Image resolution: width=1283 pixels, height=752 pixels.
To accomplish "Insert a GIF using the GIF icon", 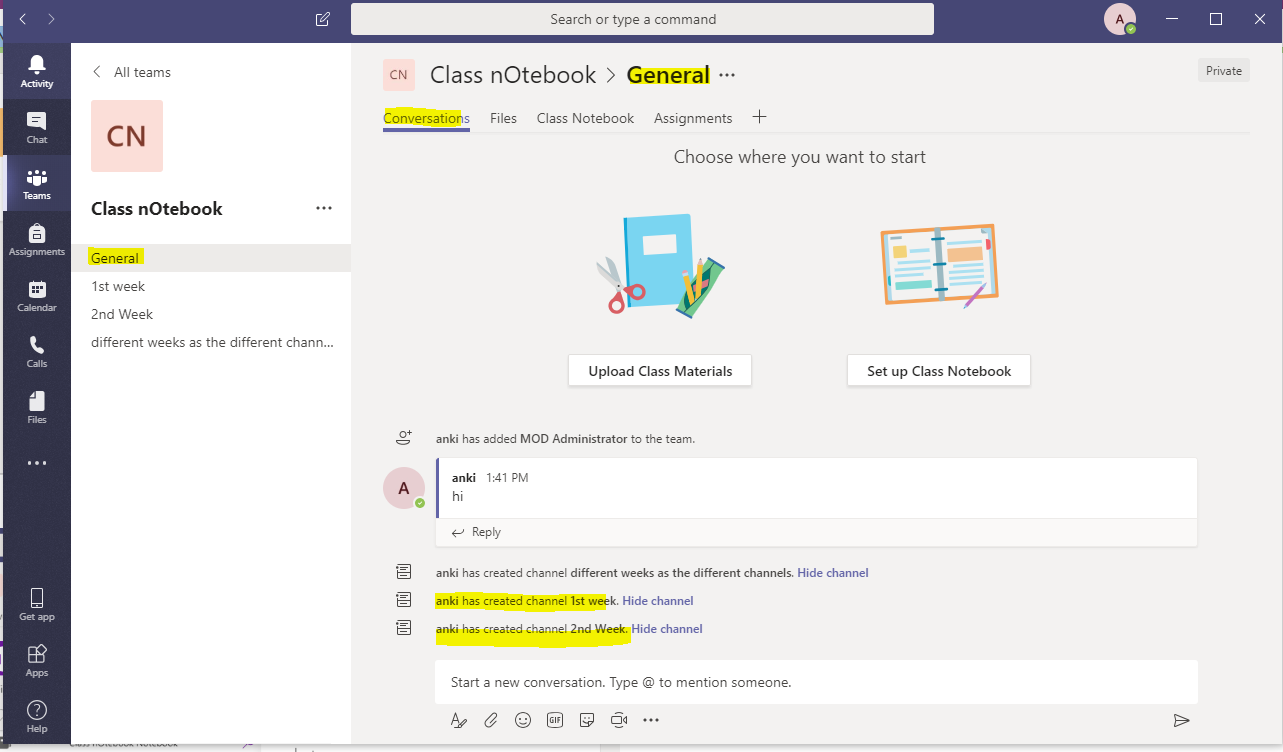I will click(x=555, y=720).
